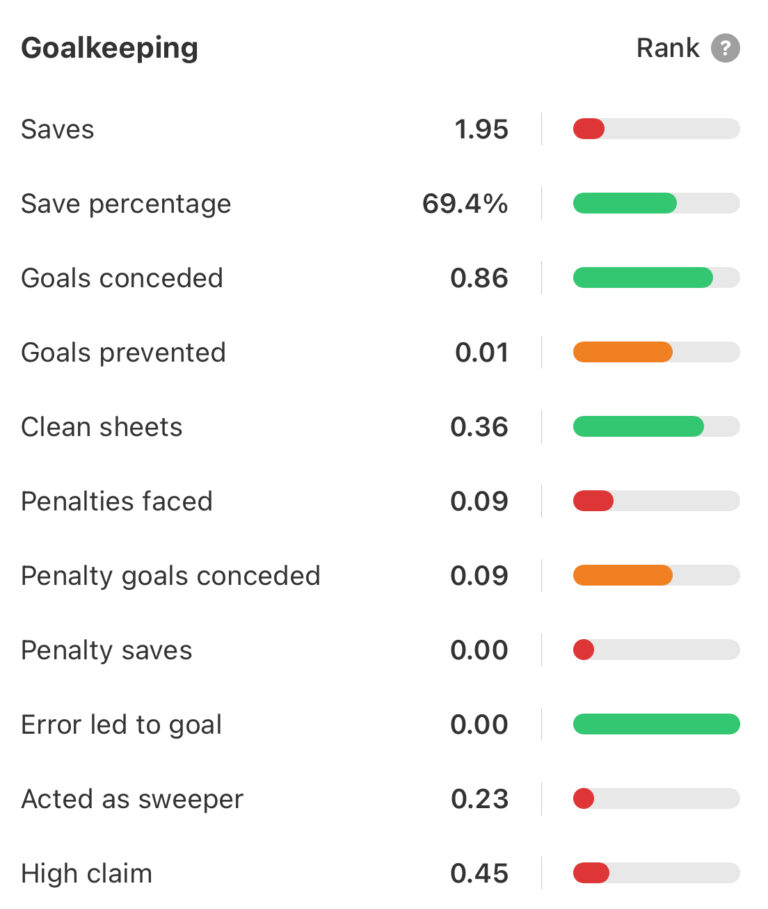Click the red Penalty saves rank dot
The height and width of the screenshot is (909, 768).
(x=584, y=650)
